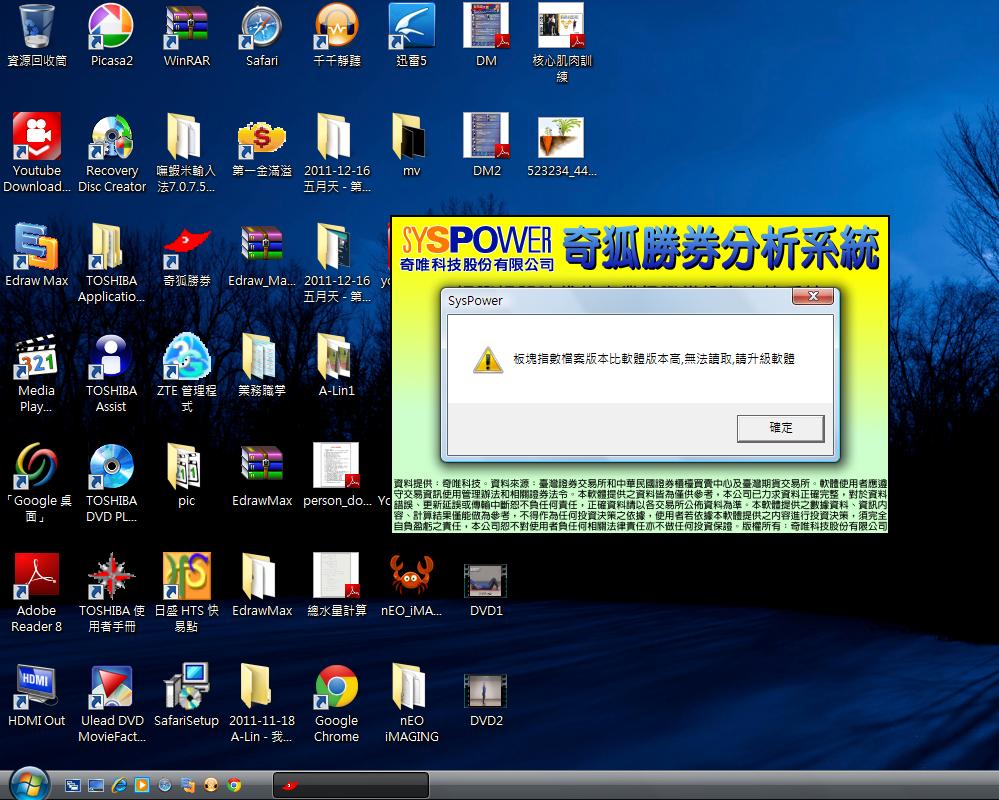This screenshot has width=999, height=800.
Task: Activate the 奇狐勝券 taskbar button
Action: 350,785
